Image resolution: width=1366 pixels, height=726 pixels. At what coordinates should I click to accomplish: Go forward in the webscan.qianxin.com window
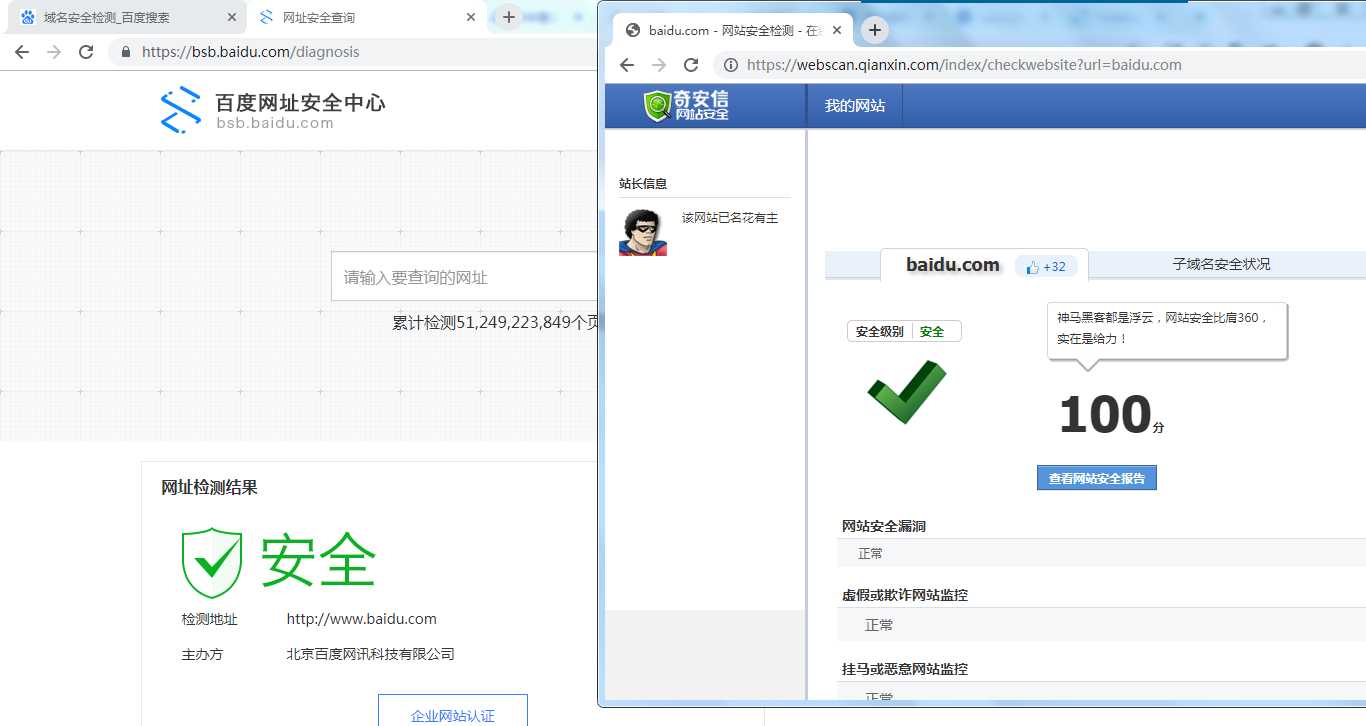pos(659,65)
